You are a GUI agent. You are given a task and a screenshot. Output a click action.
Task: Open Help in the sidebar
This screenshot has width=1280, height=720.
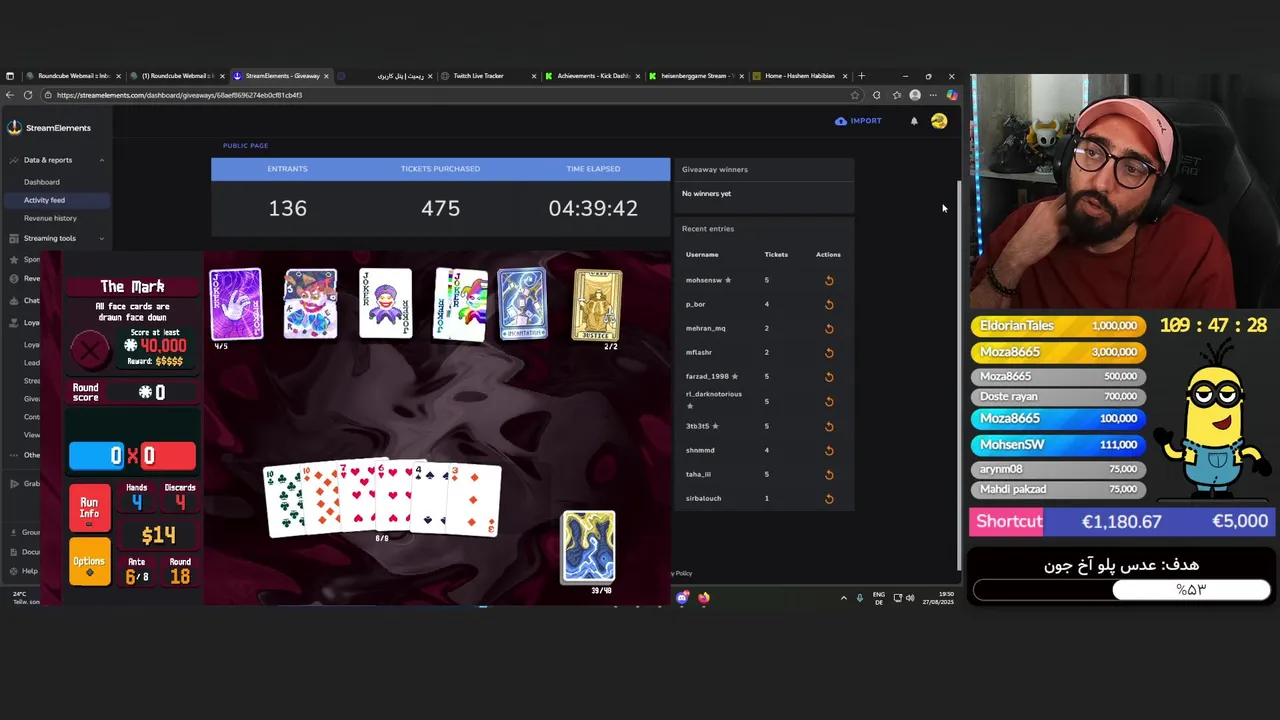click(30, 571)
